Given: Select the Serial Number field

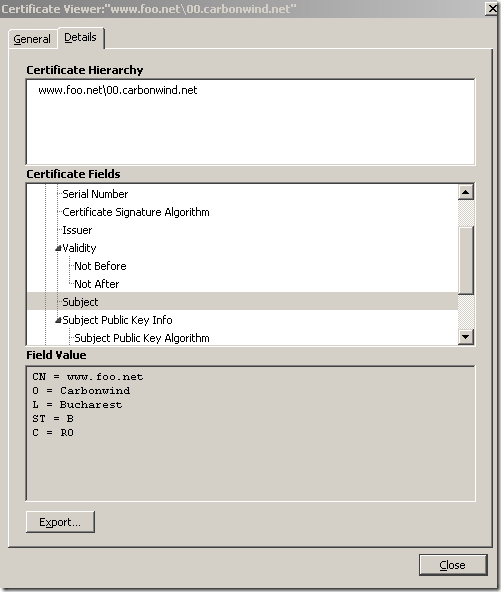Looking at the screenshot, I should [x=95, y=194].
